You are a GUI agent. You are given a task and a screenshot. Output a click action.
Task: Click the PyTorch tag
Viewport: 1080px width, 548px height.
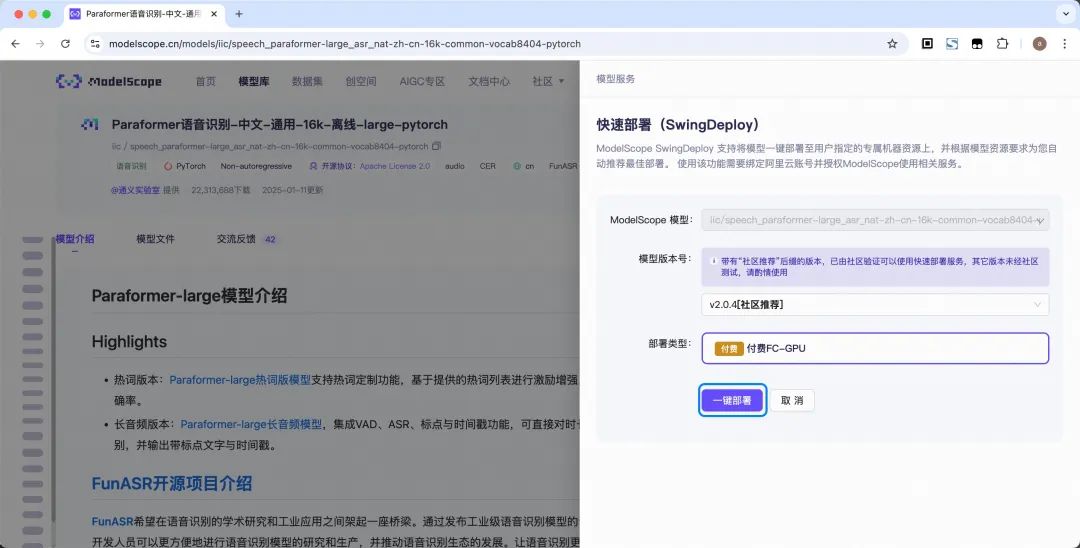185,166
